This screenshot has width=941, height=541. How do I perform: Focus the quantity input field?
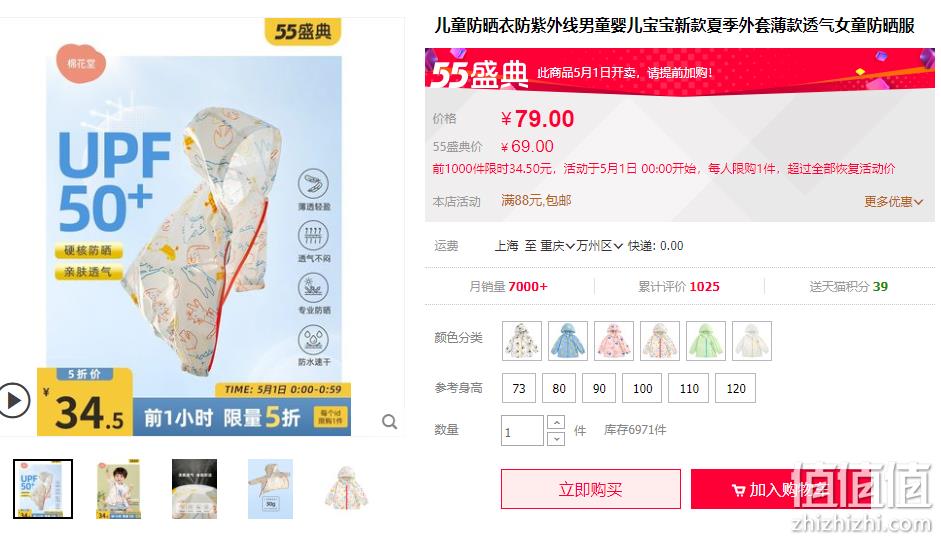[523, 431]
